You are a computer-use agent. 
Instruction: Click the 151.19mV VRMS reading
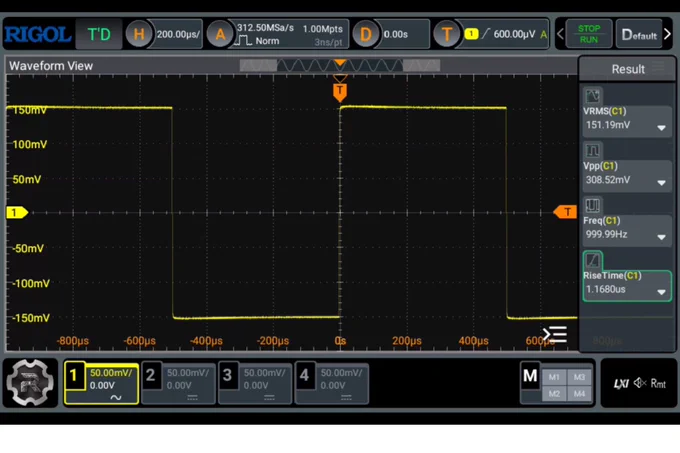[608, 125]
